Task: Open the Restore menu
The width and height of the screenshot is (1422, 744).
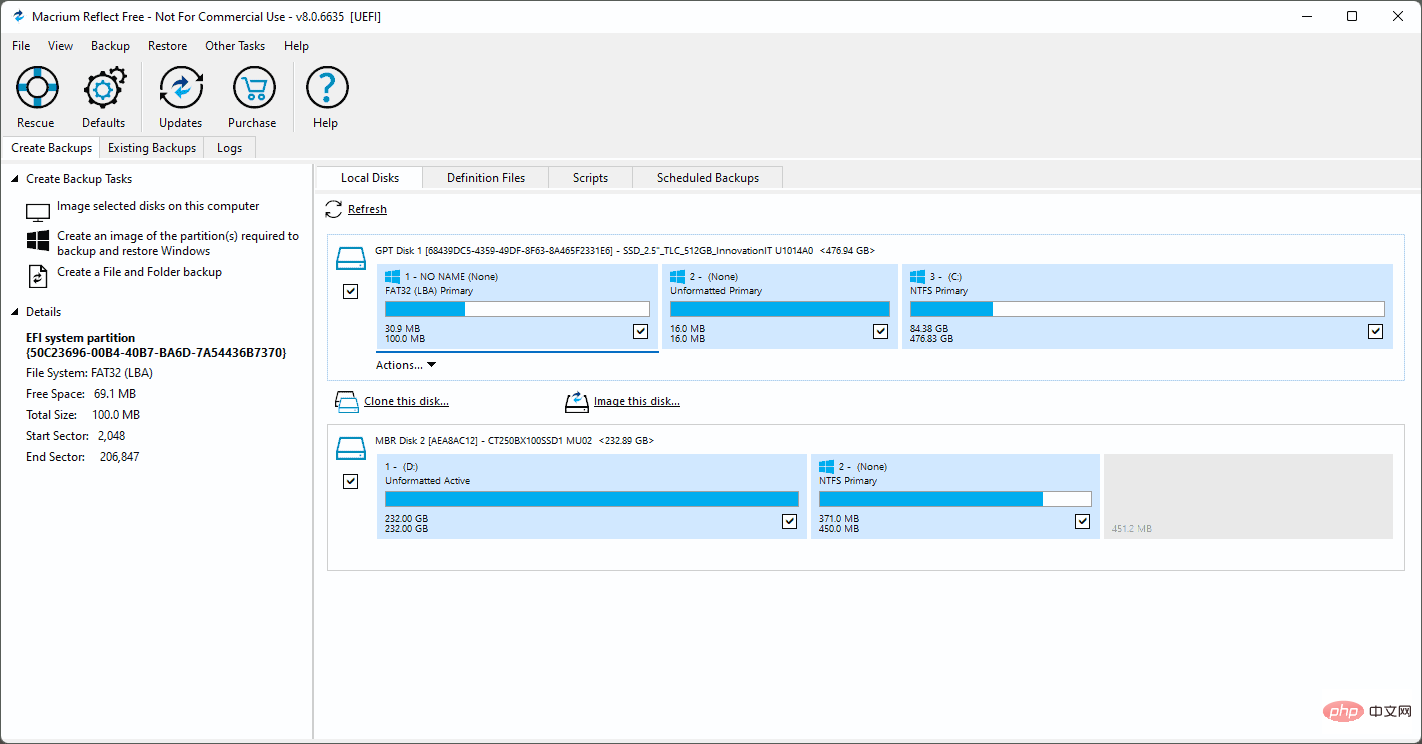Action: click(168, 46)
